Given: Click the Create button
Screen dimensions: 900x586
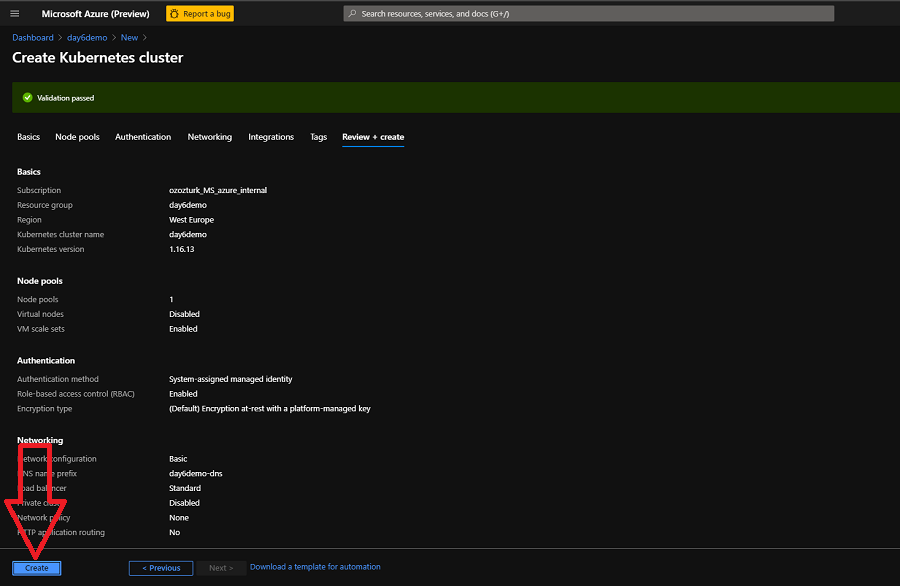Looking at the screenshot, I should pyautogui.click(x=36, y=568).
